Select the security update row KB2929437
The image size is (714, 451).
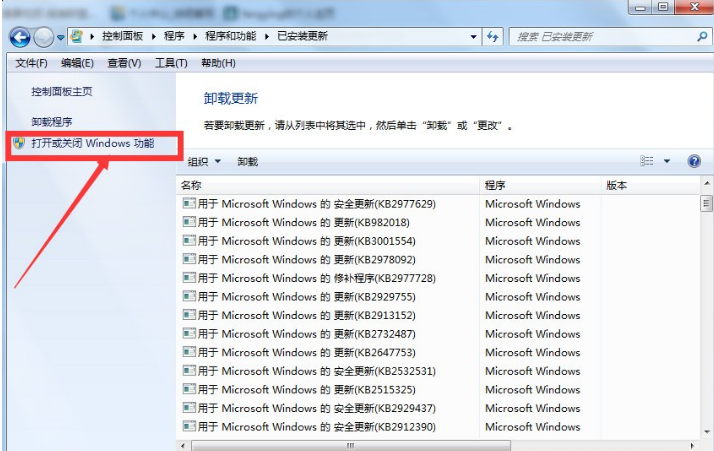tap(438, 408)
